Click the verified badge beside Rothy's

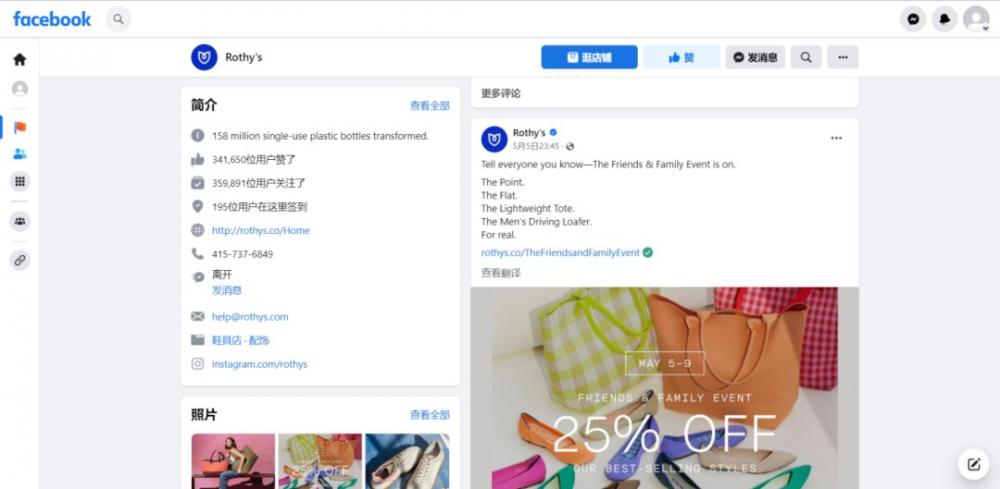[x=553, y=133]
